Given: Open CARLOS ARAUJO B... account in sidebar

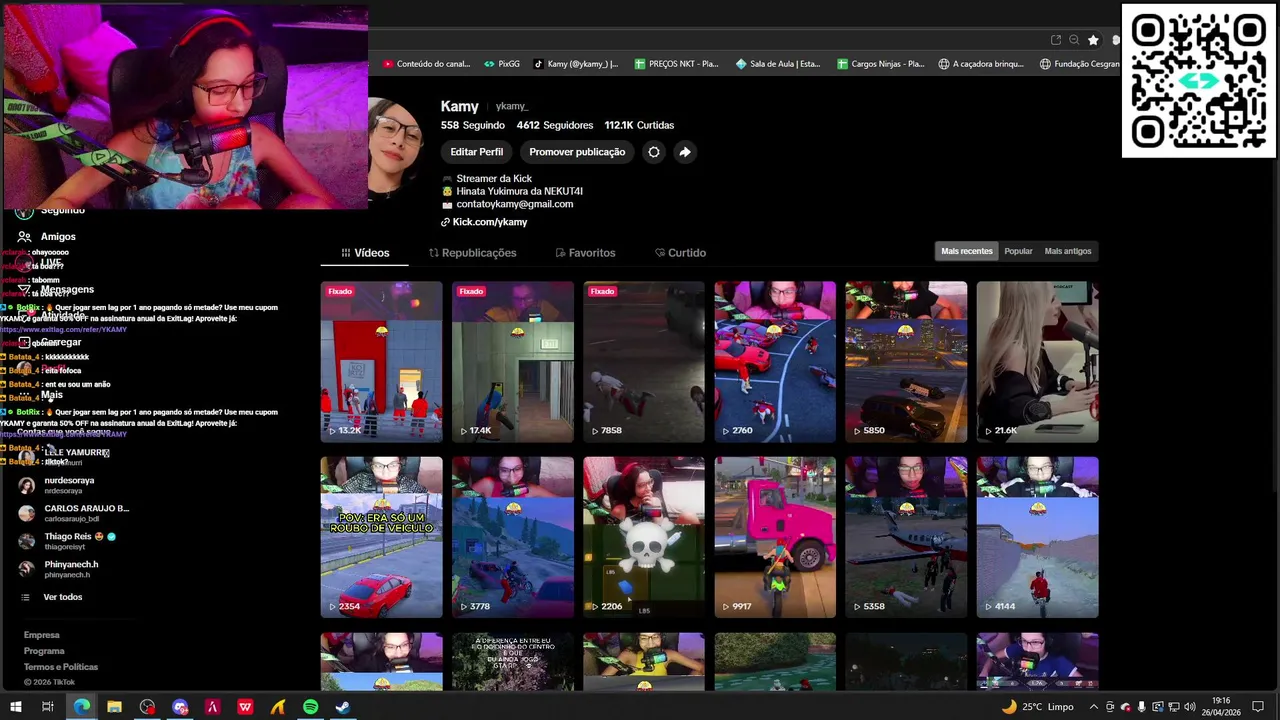Looking at the screenshot, I should [x=74, y=513].
